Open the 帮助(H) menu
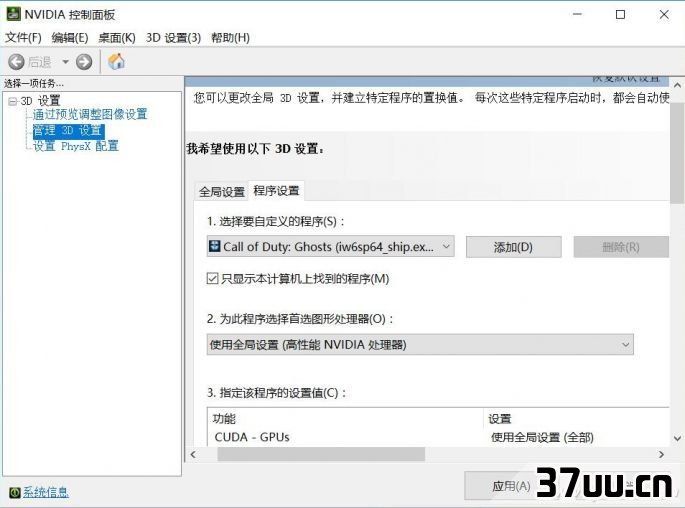Image resolution: width=685 pixels, height=508 pixels. tap(230, 38)
